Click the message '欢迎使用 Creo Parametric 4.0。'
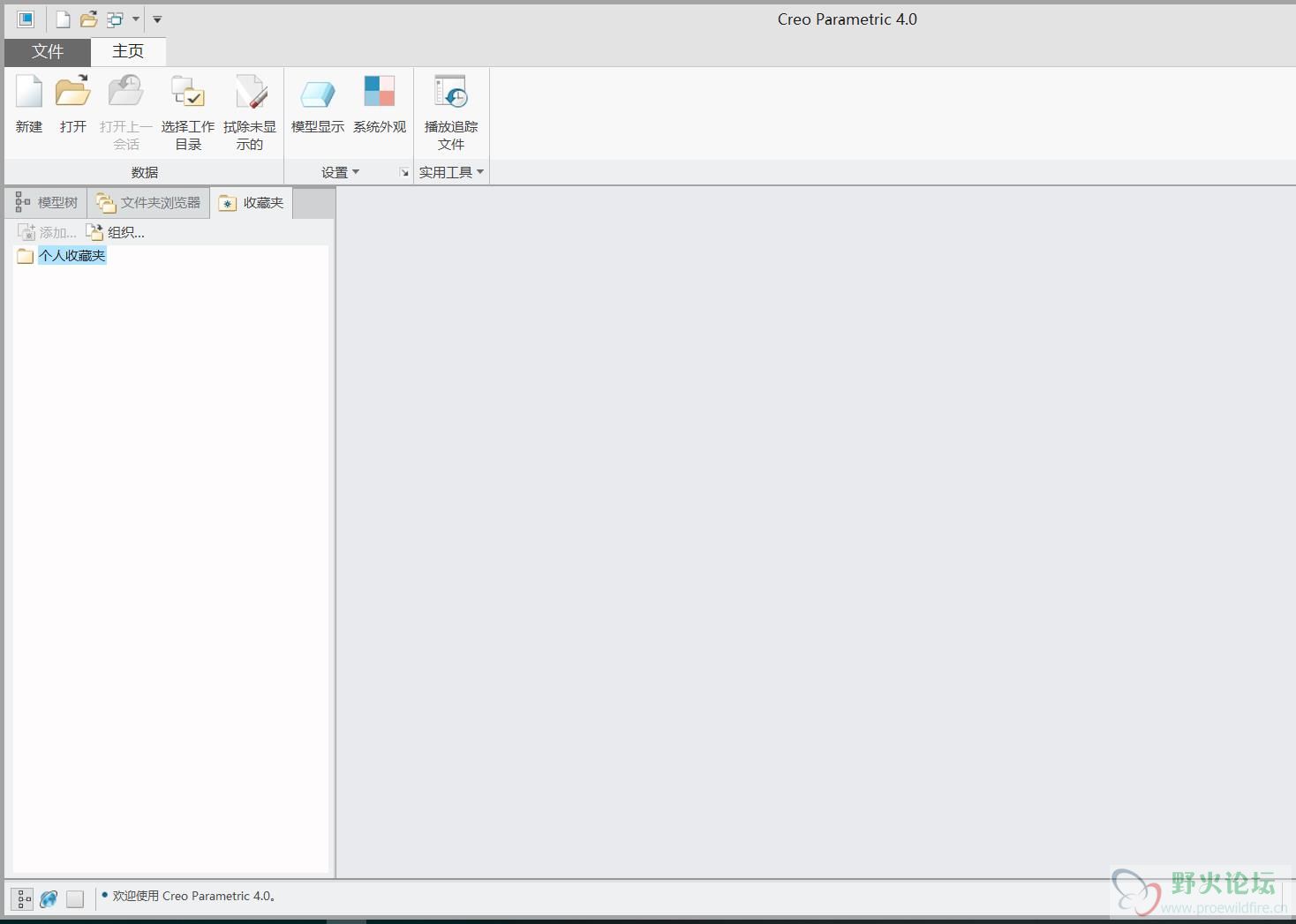The height and width of the screenshot is (924, 1296). (194, 896)
